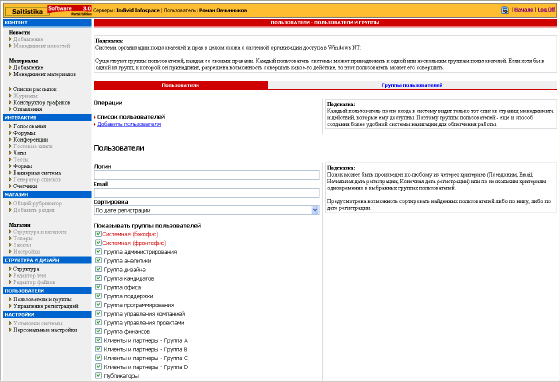Click Установки системы in the sidebar
The height and width of the screenshot is (382, 560).
38,323
